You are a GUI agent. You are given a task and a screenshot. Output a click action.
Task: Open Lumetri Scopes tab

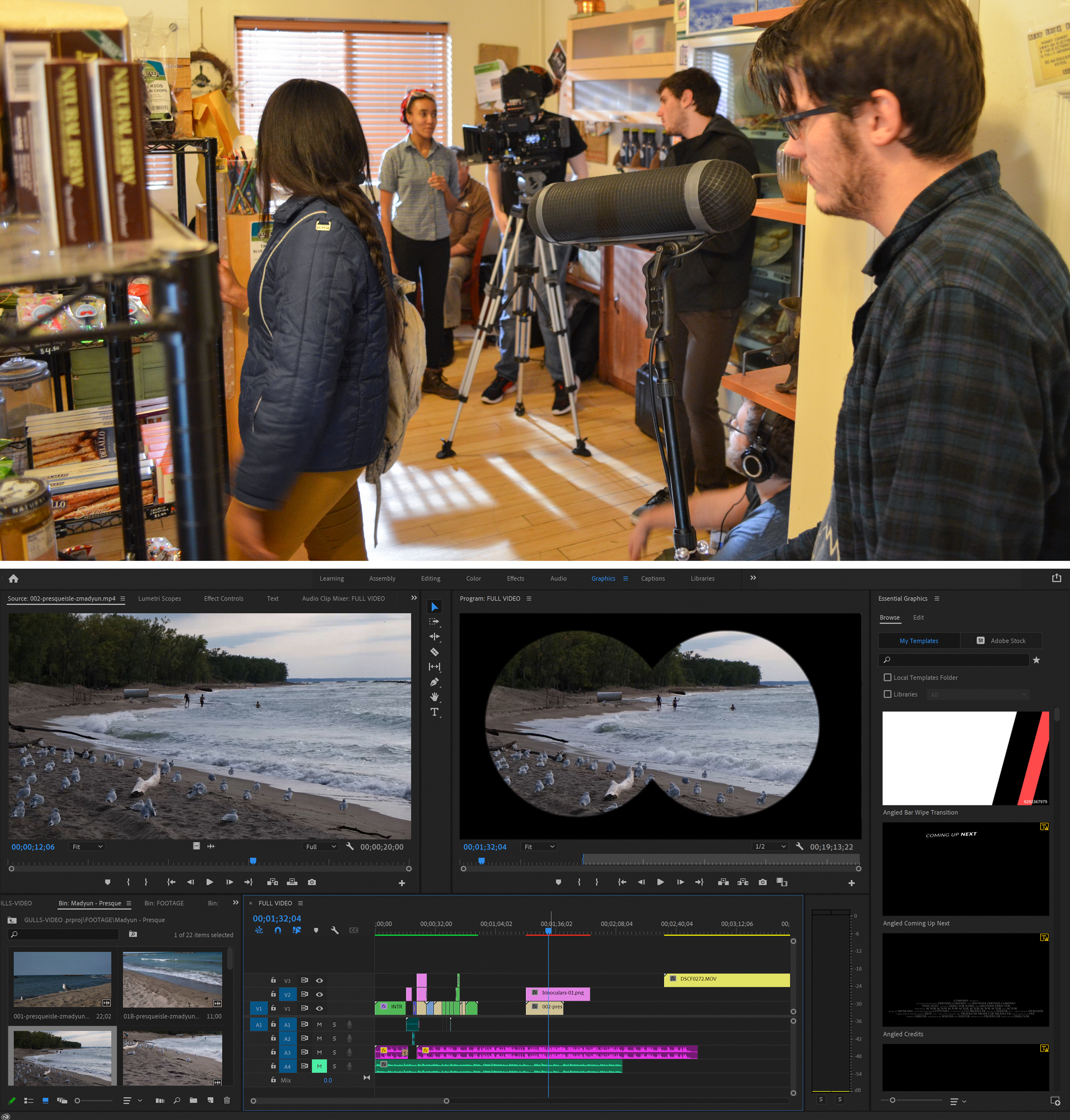coord(160,598)
